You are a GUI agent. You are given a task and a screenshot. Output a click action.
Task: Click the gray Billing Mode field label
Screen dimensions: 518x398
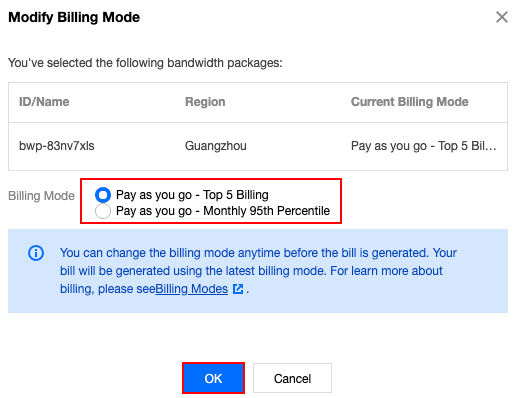click(41, 196)
